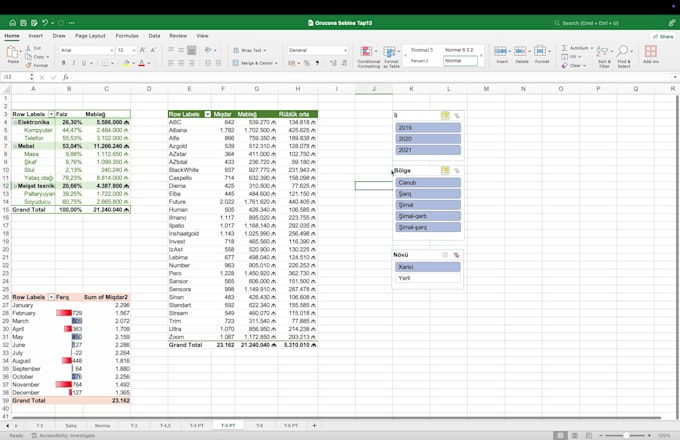Click the Increase Indent icon
The width and height of the screenshot is (680, 440).
218,63
